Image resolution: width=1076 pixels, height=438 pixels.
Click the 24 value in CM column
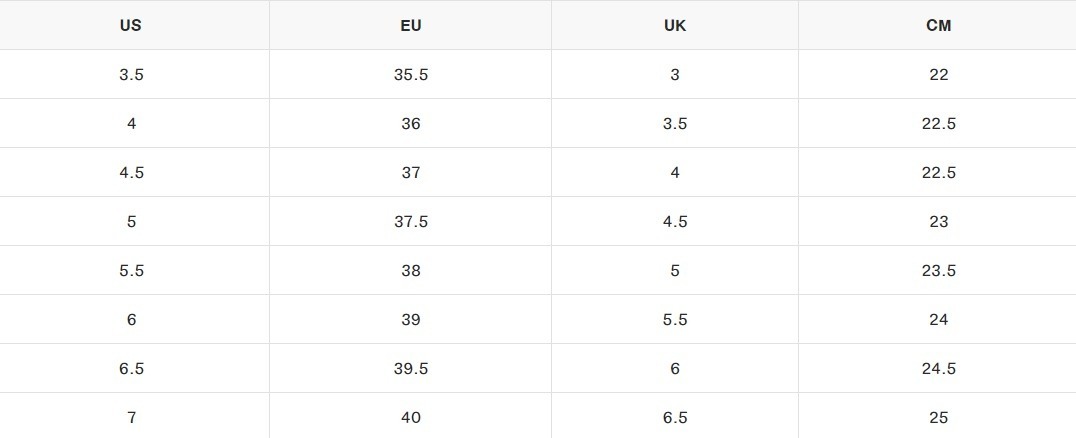(x=938, y=320)
